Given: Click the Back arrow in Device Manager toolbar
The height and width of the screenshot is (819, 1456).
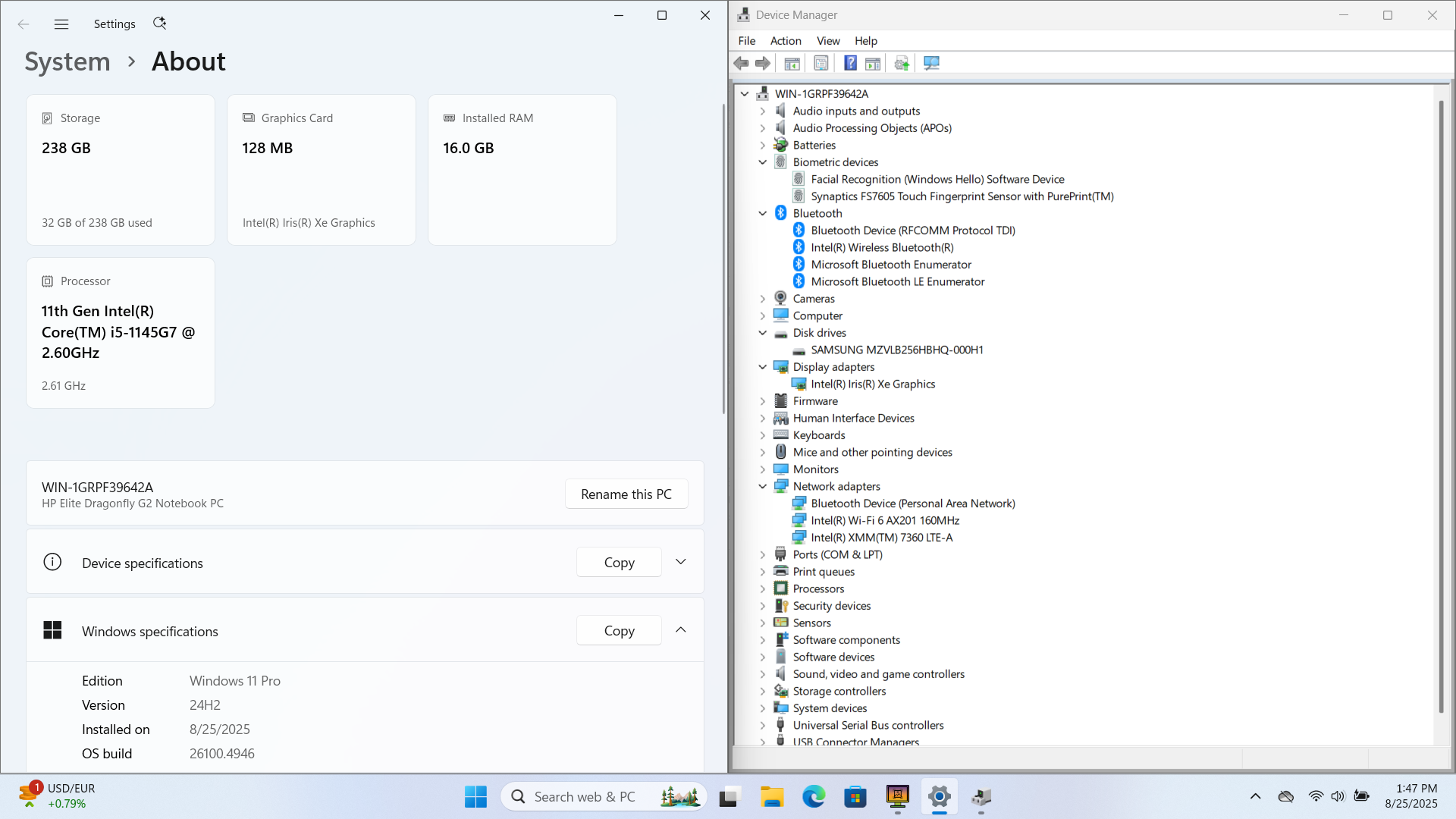Looking at the screenshot, I should pyautogui.click(x=741, y=64).
